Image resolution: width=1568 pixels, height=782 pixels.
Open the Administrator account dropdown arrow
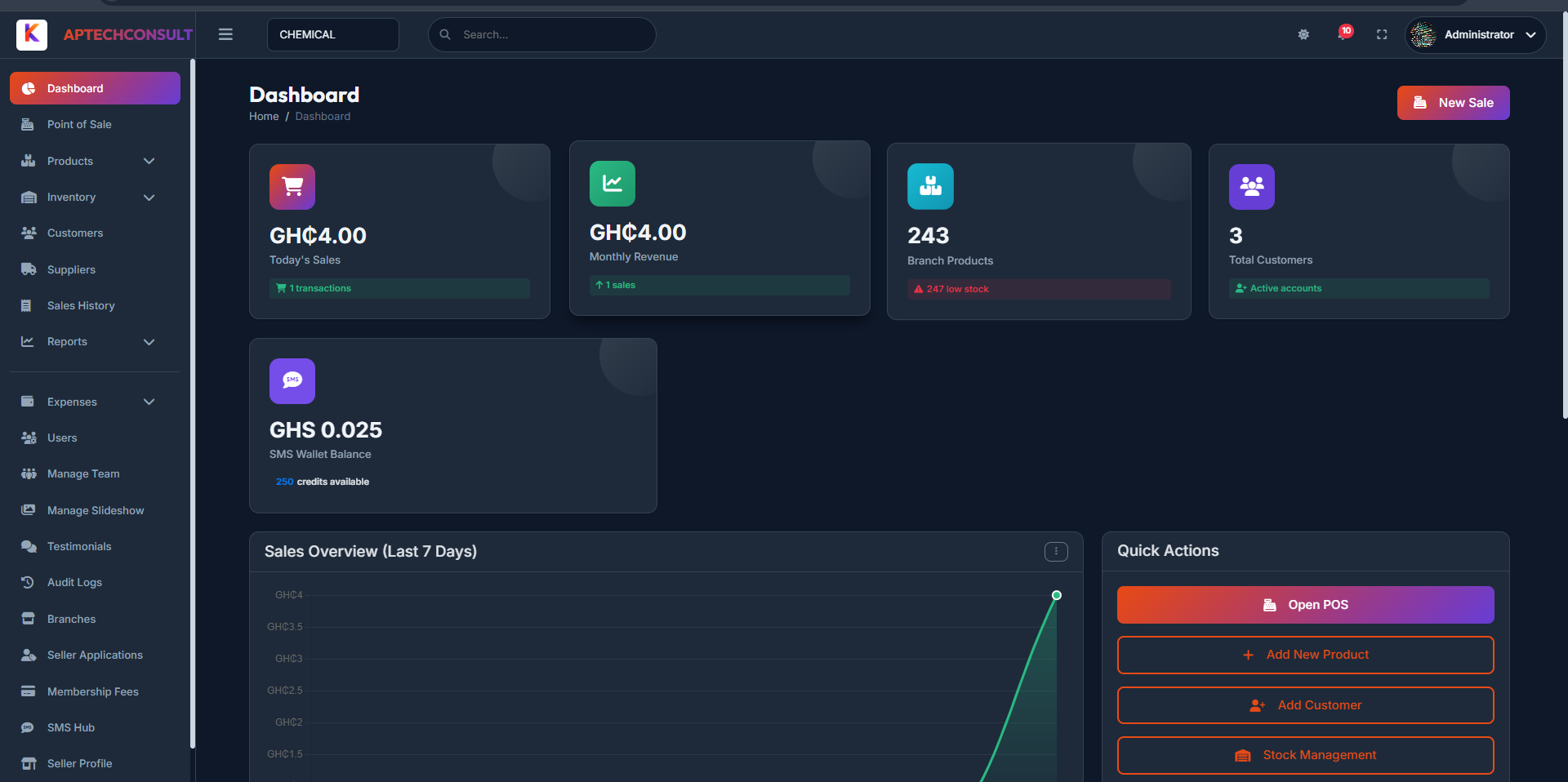(x=1530, y=34)
